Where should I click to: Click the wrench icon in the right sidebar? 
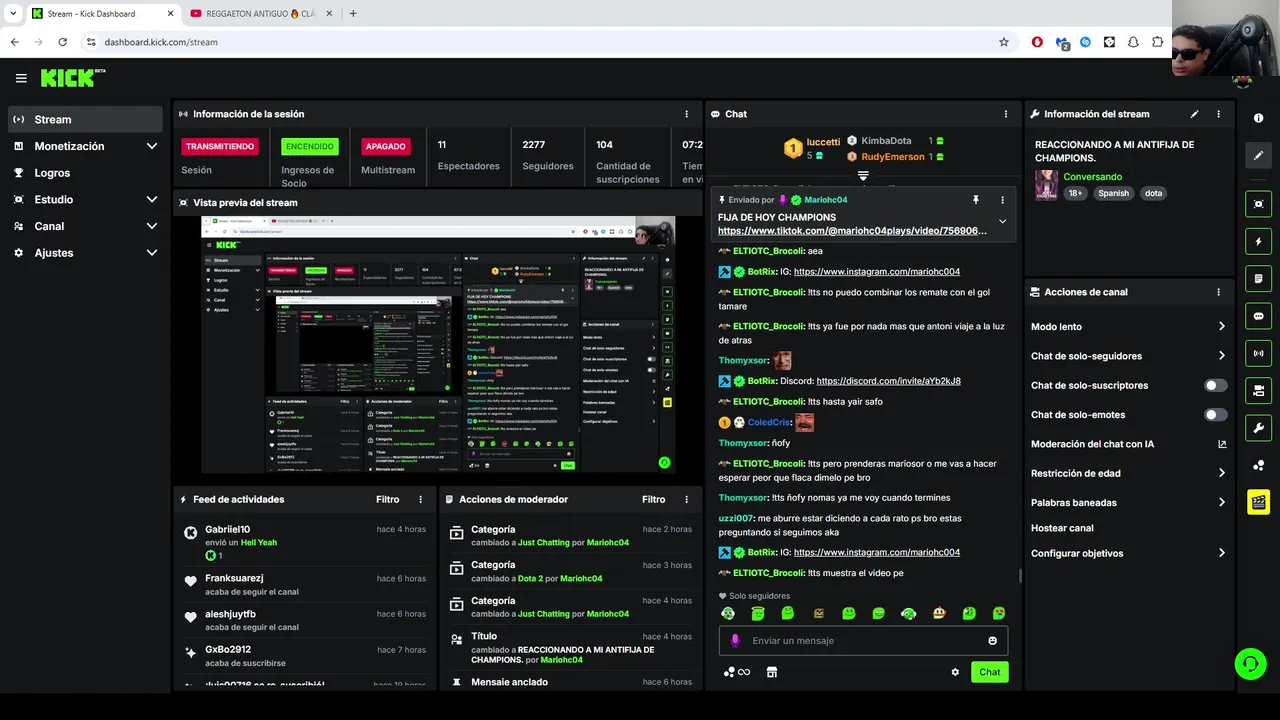coord(1258,428)
